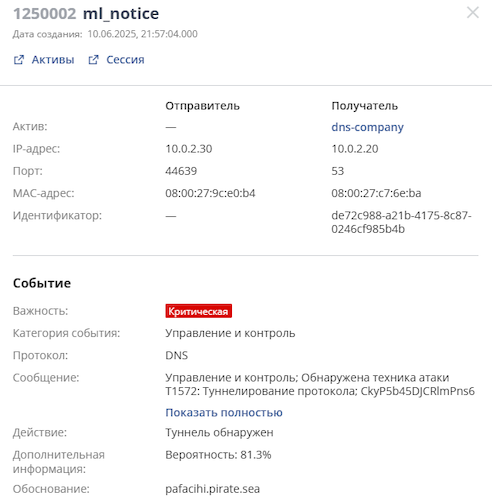Click event ID 1250002 in header
The height and width of the screenshot is (500, 492).
[x=45, y=14]
